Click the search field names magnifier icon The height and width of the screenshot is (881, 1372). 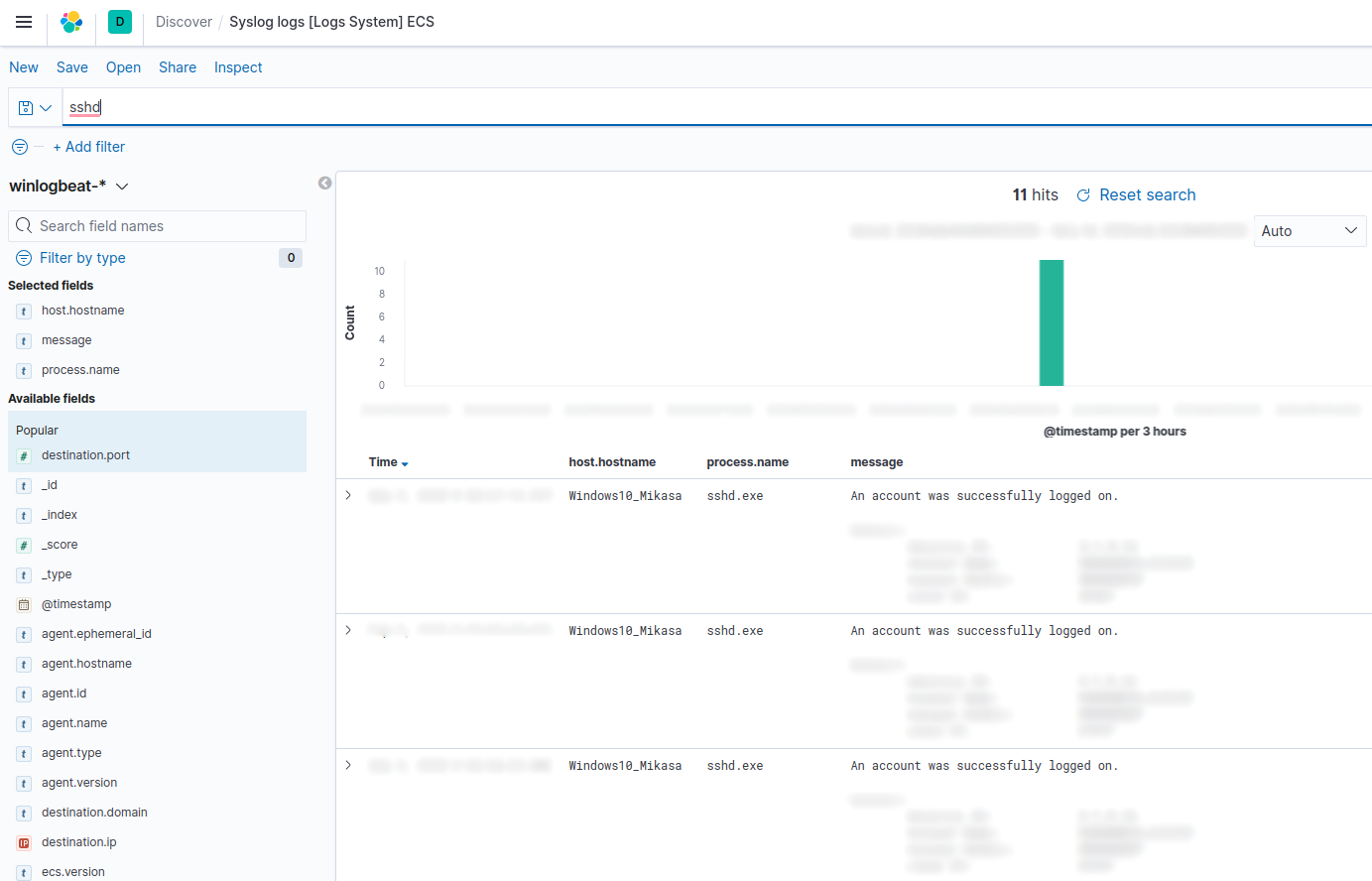click(x=24, y=226)
